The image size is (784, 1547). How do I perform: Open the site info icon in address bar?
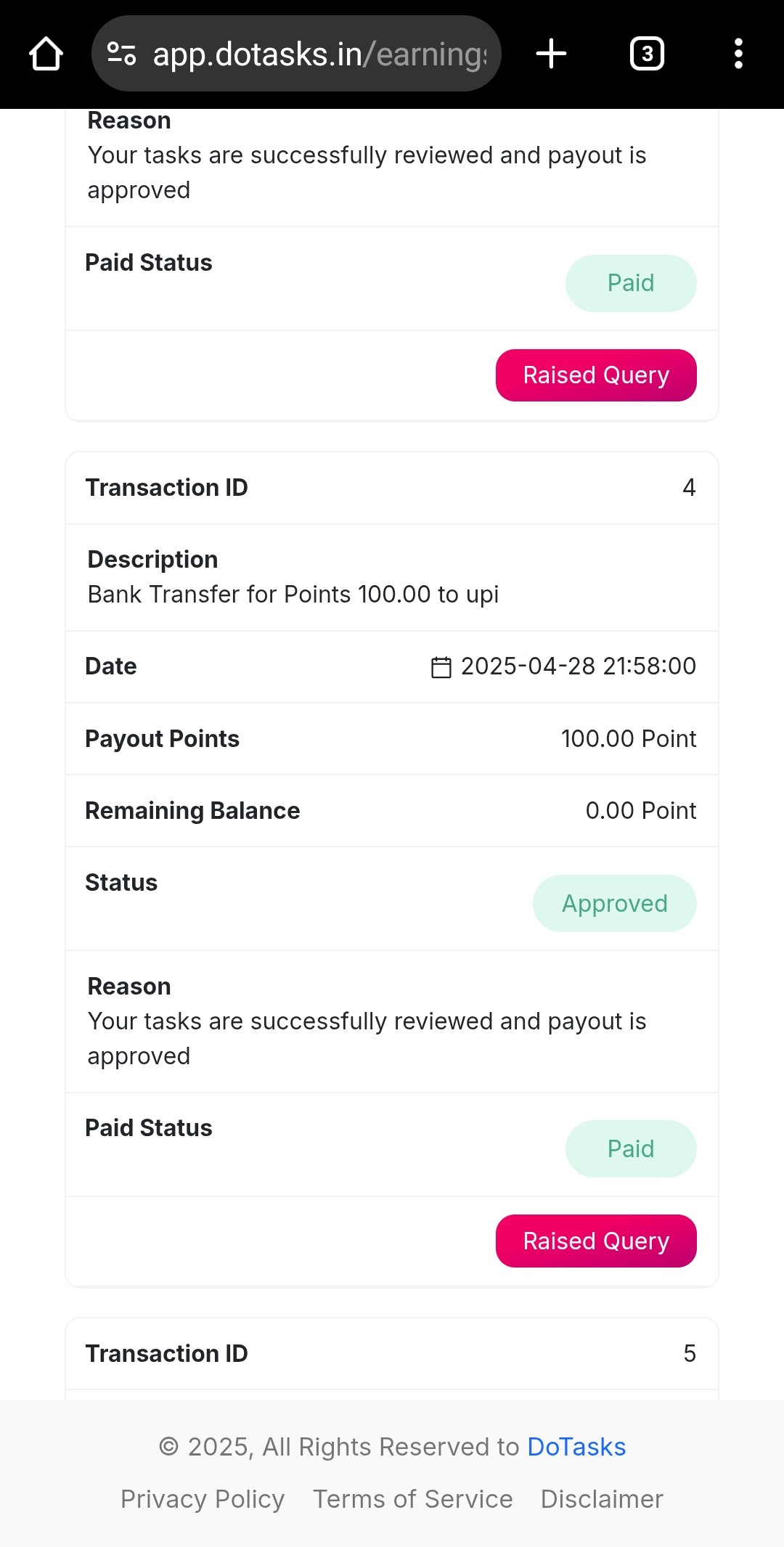click(x=121, y=54)
